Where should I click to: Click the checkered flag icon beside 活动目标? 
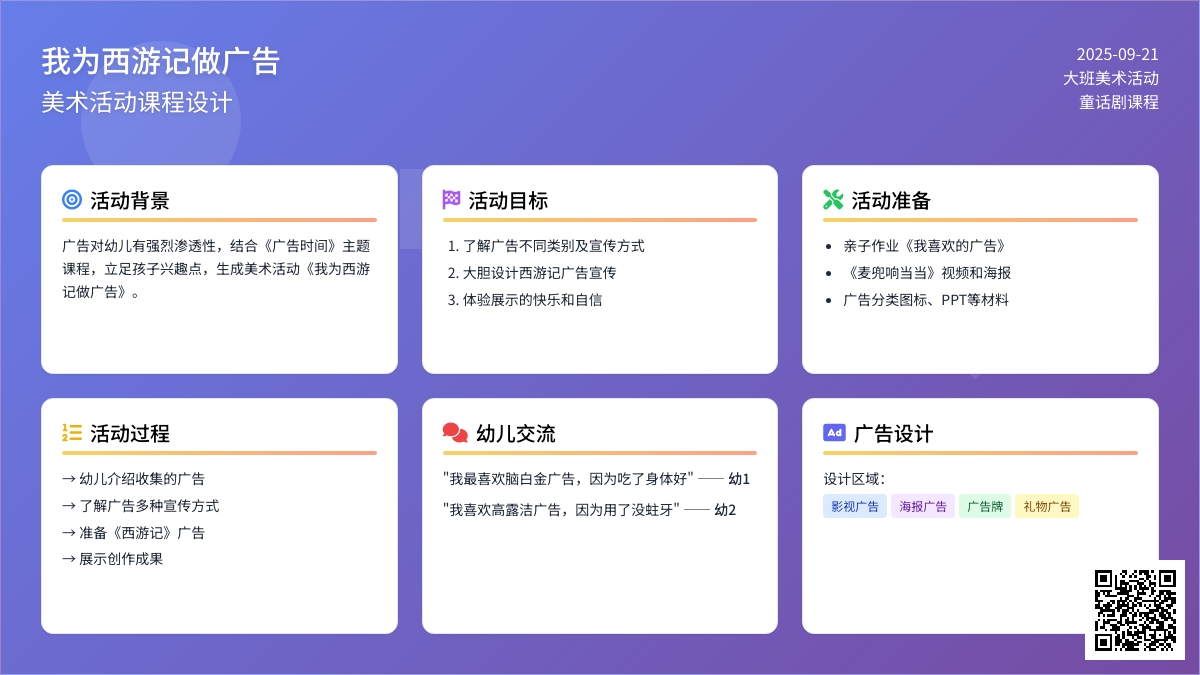point(452,200)
